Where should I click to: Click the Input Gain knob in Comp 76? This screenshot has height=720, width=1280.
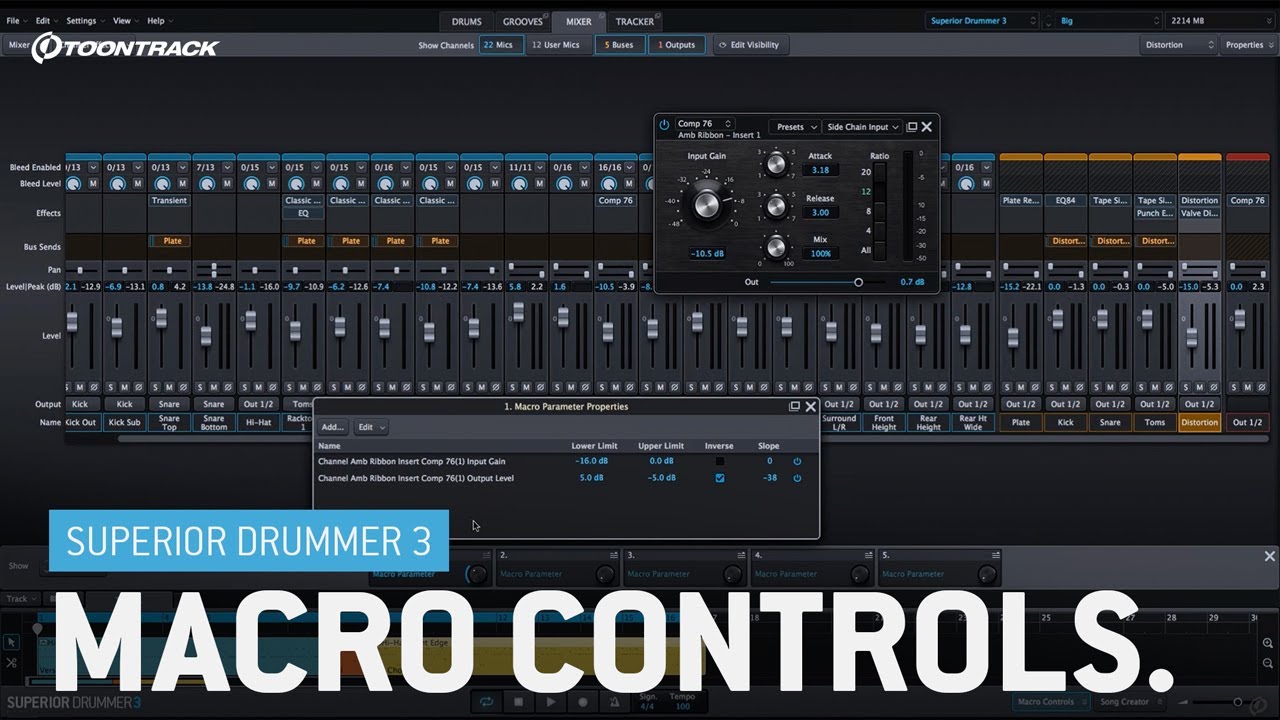[707, 204]
